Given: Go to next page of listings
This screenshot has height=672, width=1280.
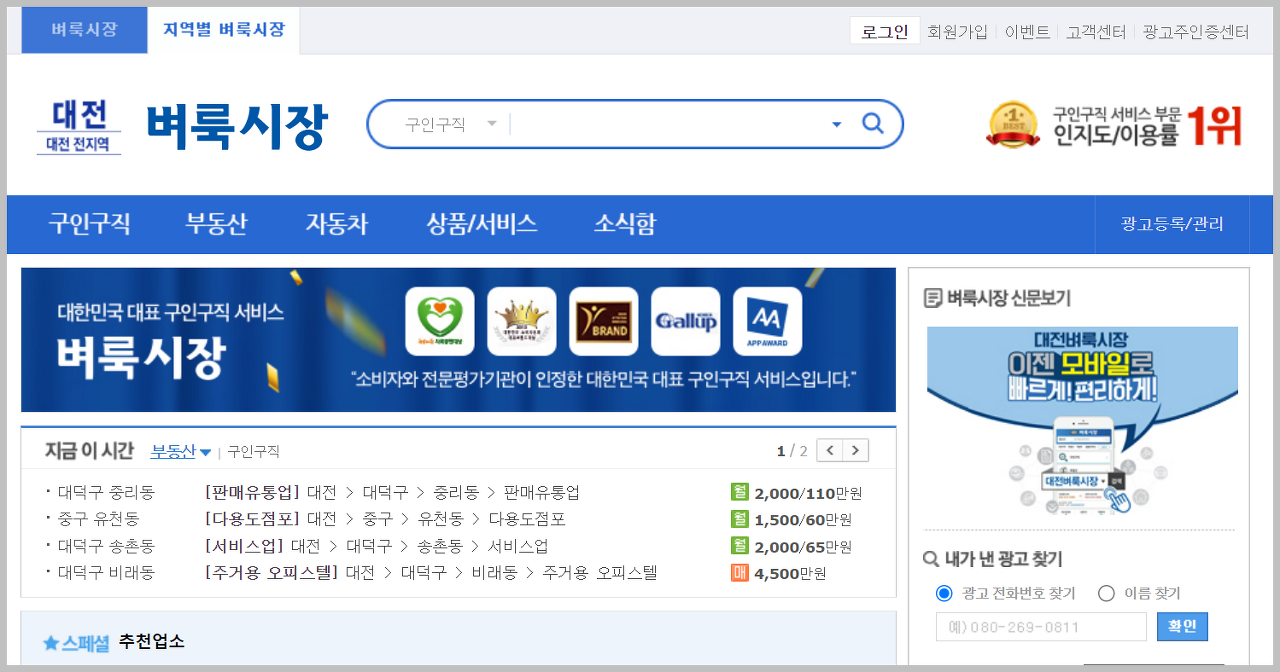Looking at the screenshot, I should [x=855, y=450].
